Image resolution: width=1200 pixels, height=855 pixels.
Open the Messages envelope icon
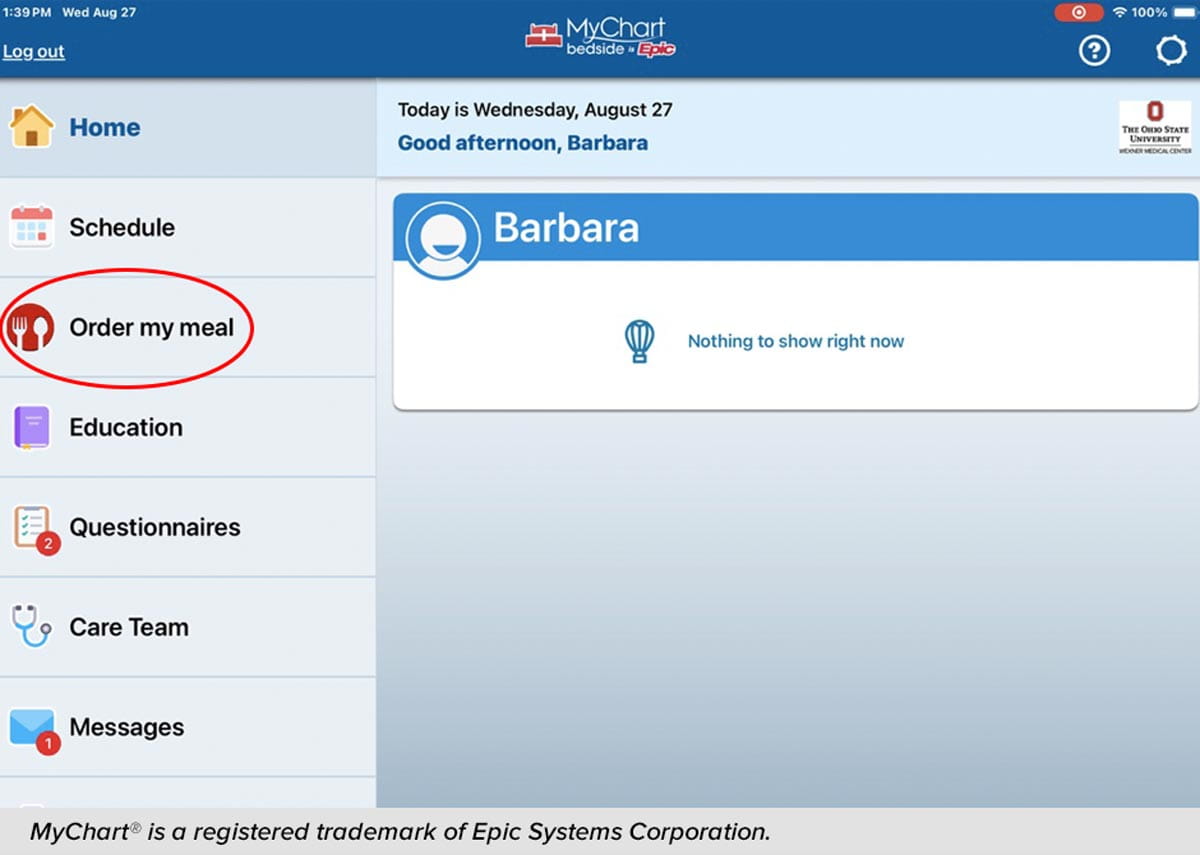(33, 727)
